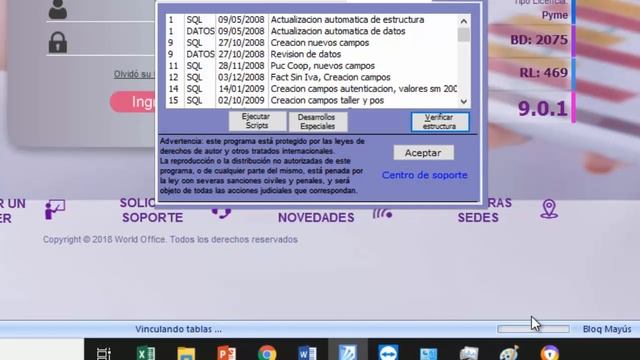
Task: Click the active World Office taskbar icon
Action: pos(348,352)
